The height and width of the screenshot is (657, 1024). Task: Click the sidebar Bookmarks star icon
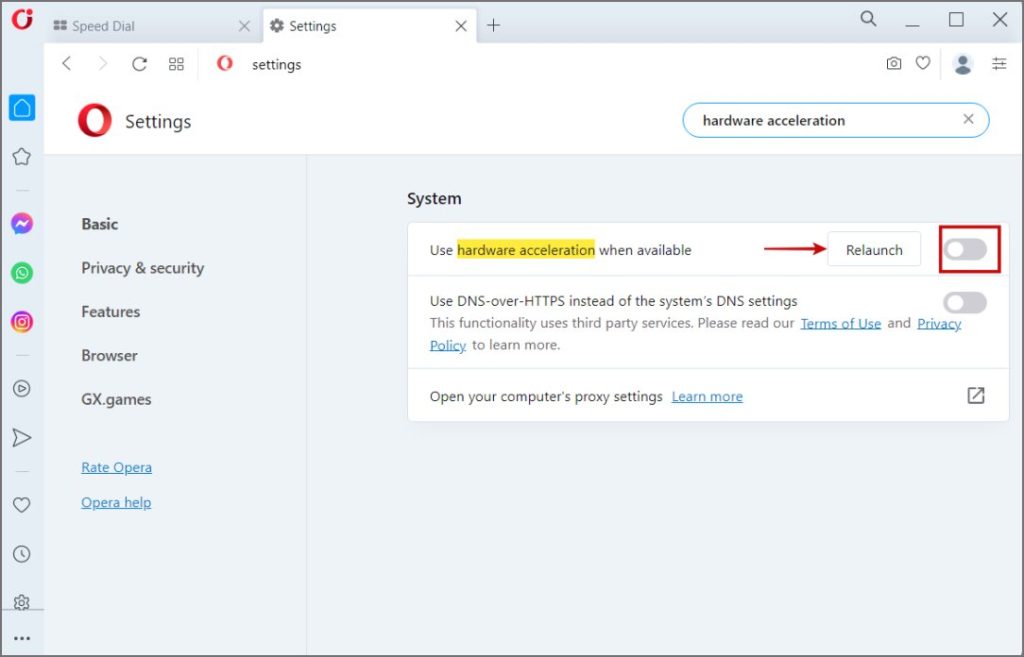click(22, 157)
